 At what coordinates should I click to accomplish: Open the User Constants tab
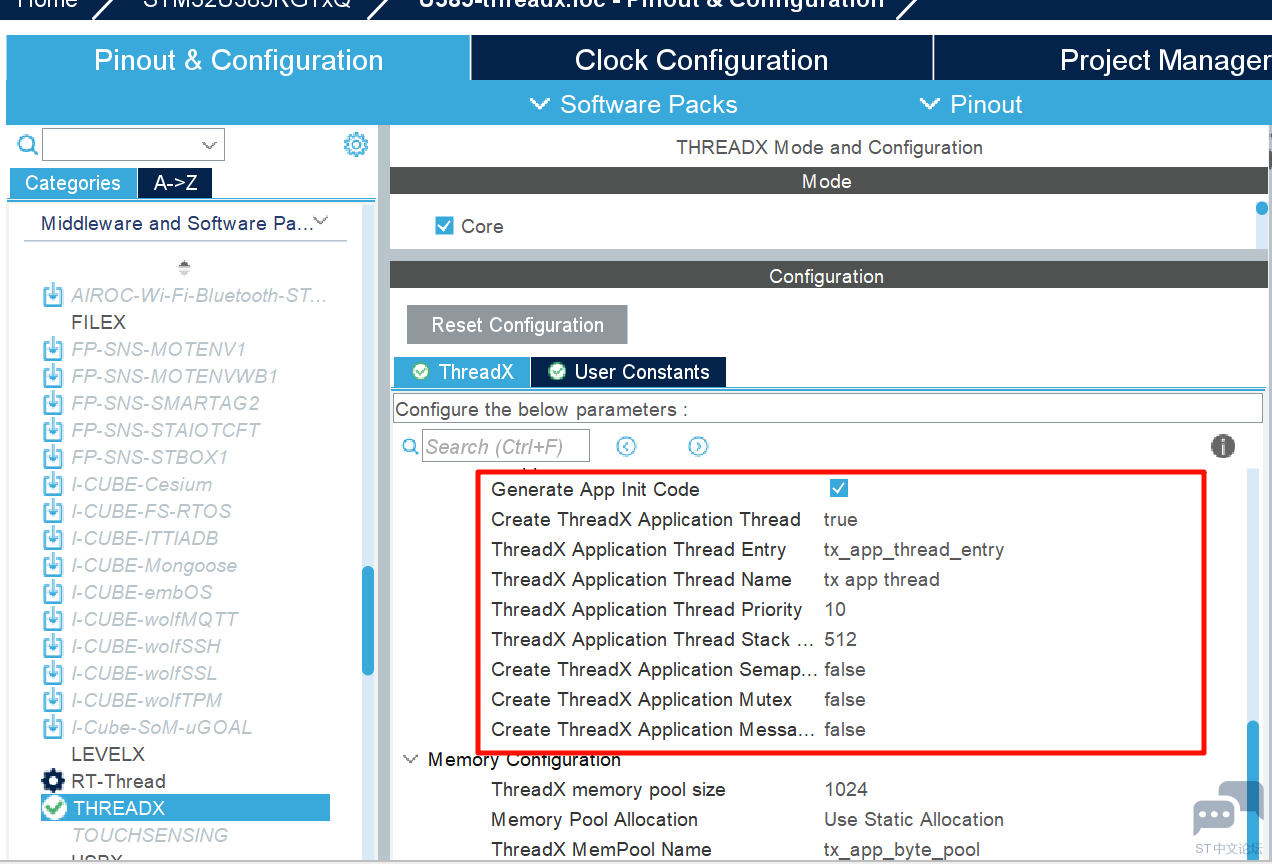pos(628,372)
